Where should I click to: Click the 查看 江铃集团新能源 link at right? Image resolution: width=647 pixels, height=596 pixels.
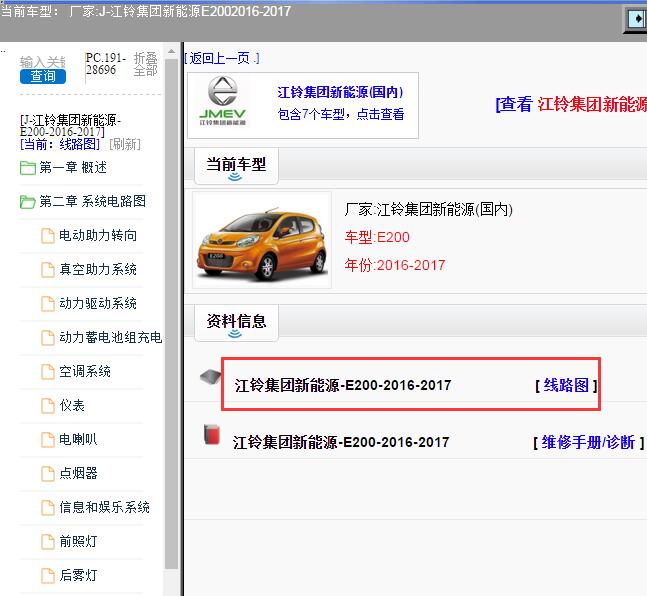[x=571, y=104]
